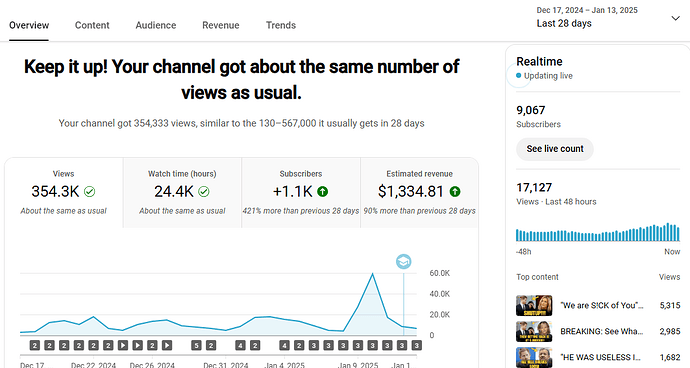Go to the Revenue tab
690x368 pixels.
pos(221,25)
